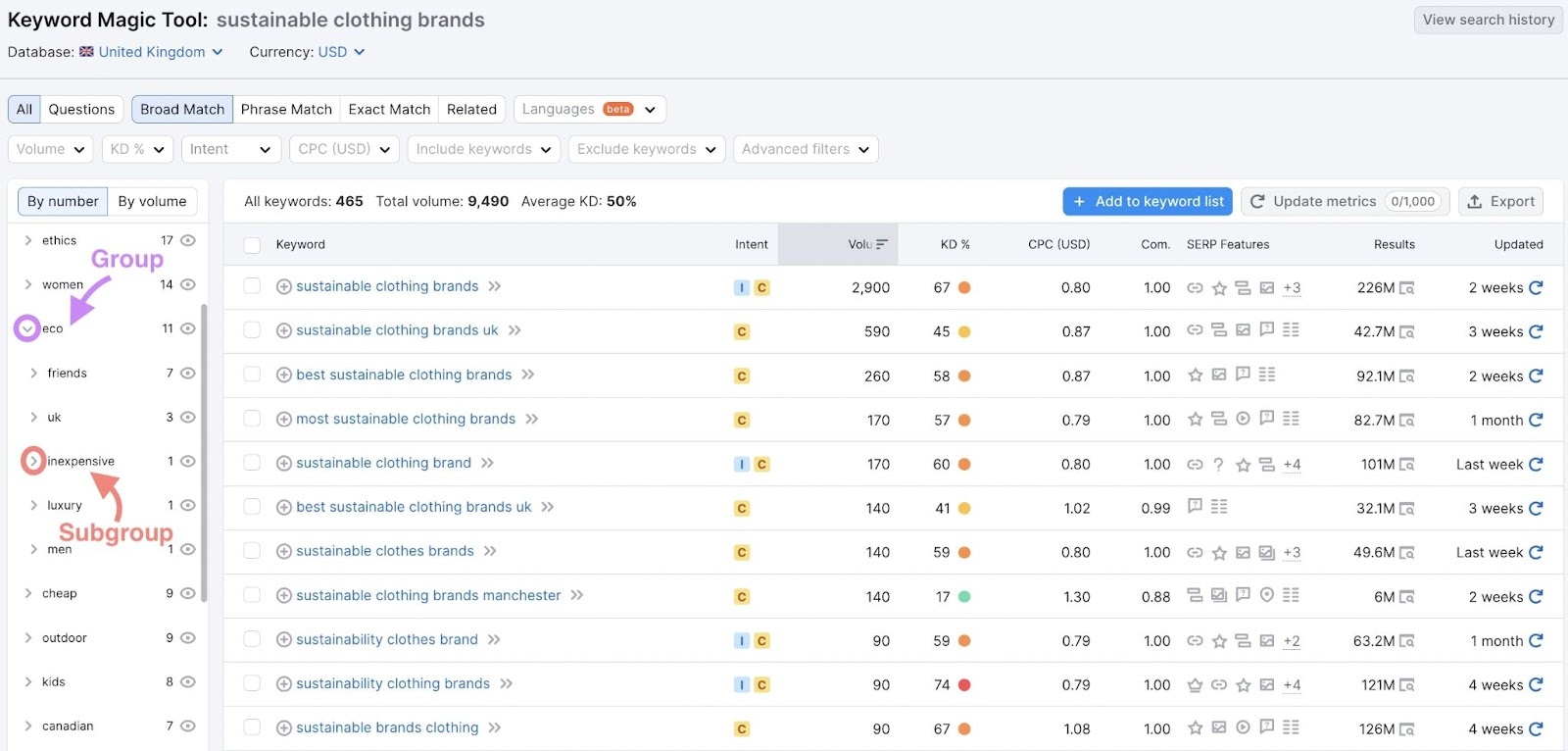Refresh metrics for sustainable clothing brands row

pos(1536,287)
